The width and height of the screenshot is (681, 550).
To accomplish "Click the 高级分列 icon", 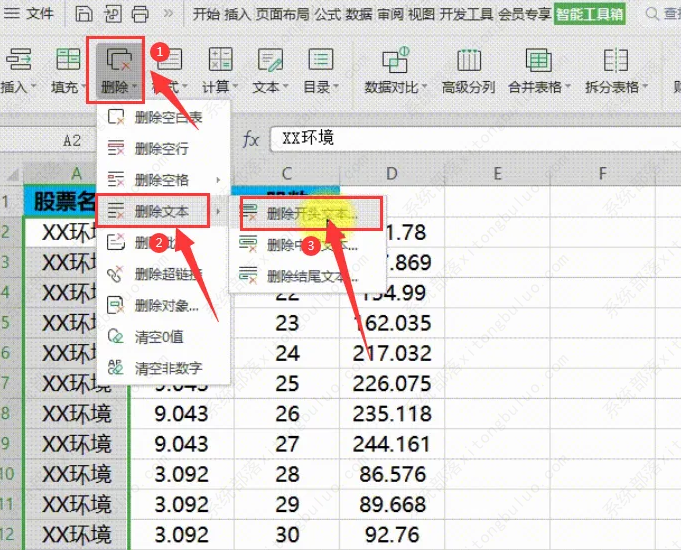I will coord(469,60).
